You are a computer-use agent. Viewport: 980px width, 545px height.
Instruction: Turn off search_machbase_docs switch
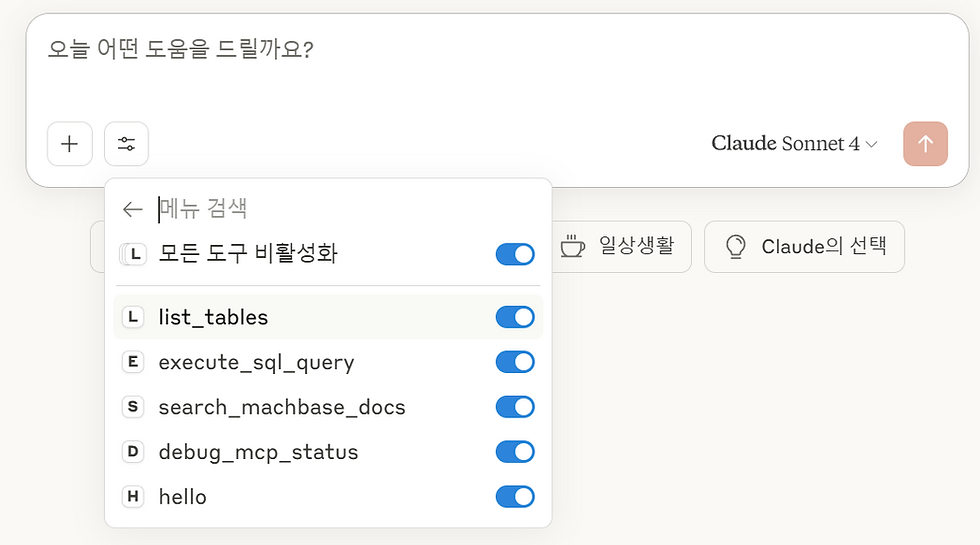(515, 407)
